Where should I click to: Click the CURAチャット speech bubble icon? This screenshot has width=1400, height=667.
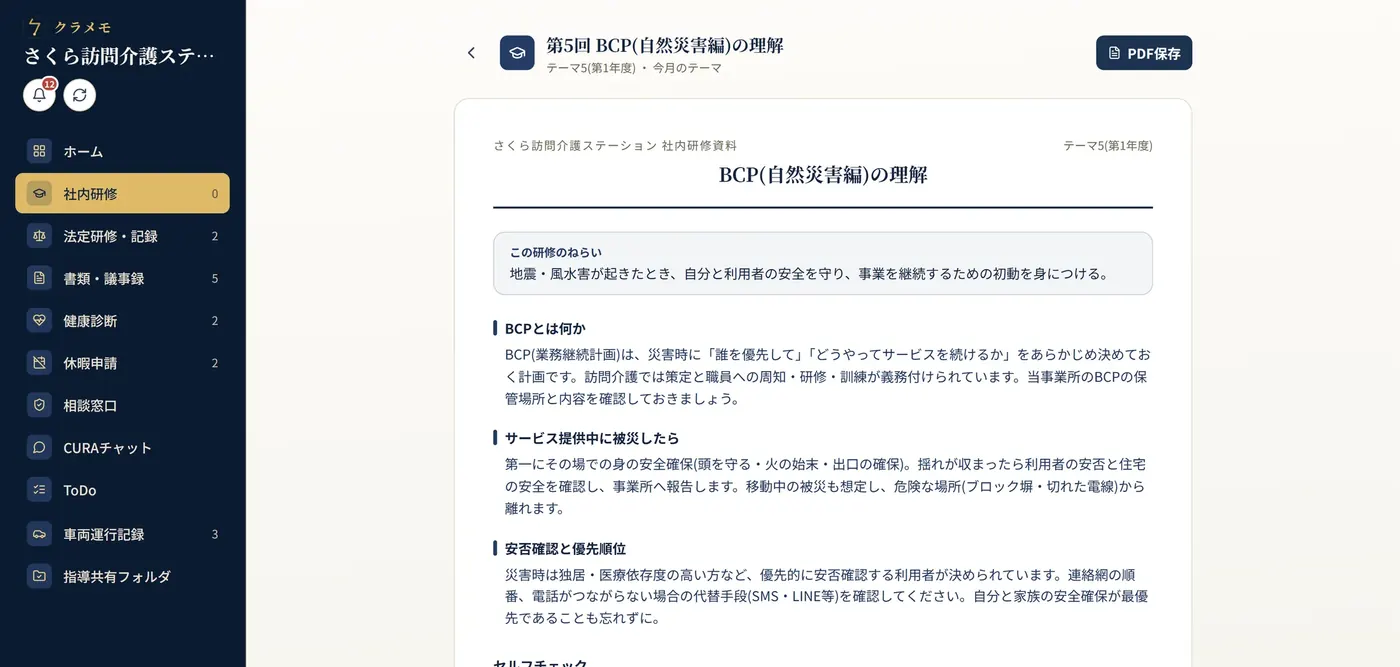click(x=39, y=447)
